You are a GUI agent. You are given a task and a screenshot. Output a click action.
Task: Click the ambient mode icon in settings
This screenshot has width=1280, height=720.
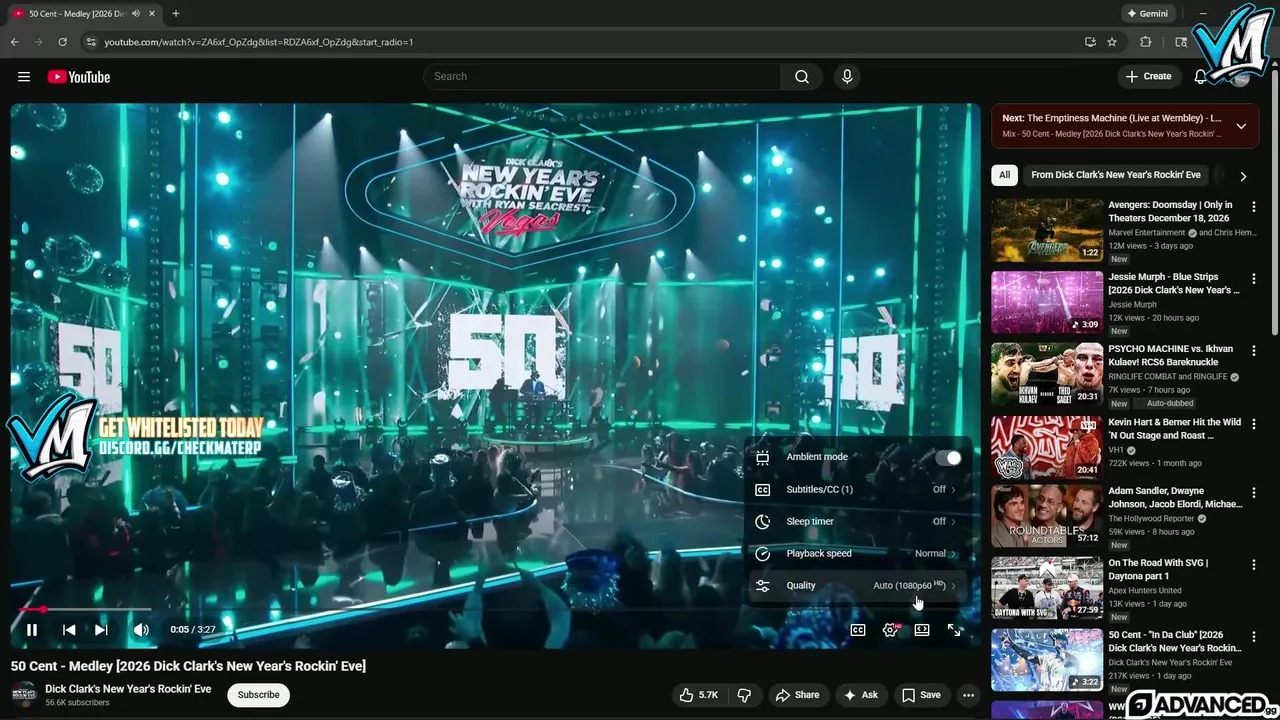[763, 458]
